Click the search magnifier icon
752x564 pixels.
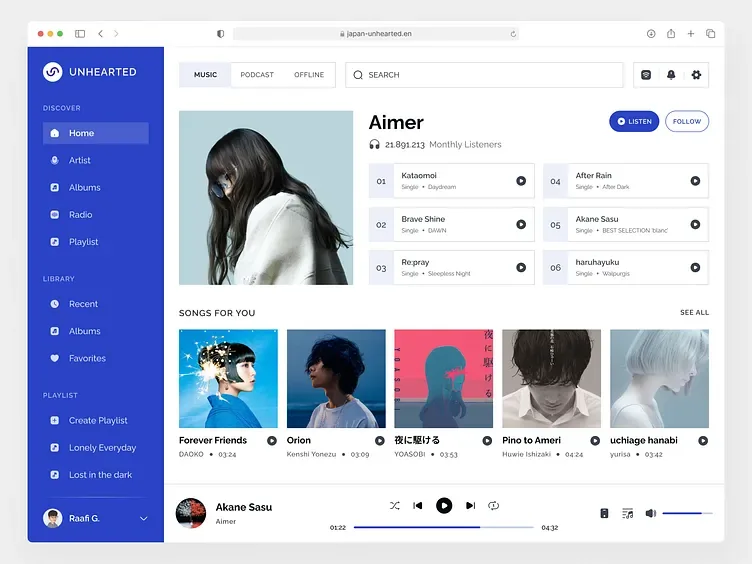pyautogui.click(x=358, y=75)
